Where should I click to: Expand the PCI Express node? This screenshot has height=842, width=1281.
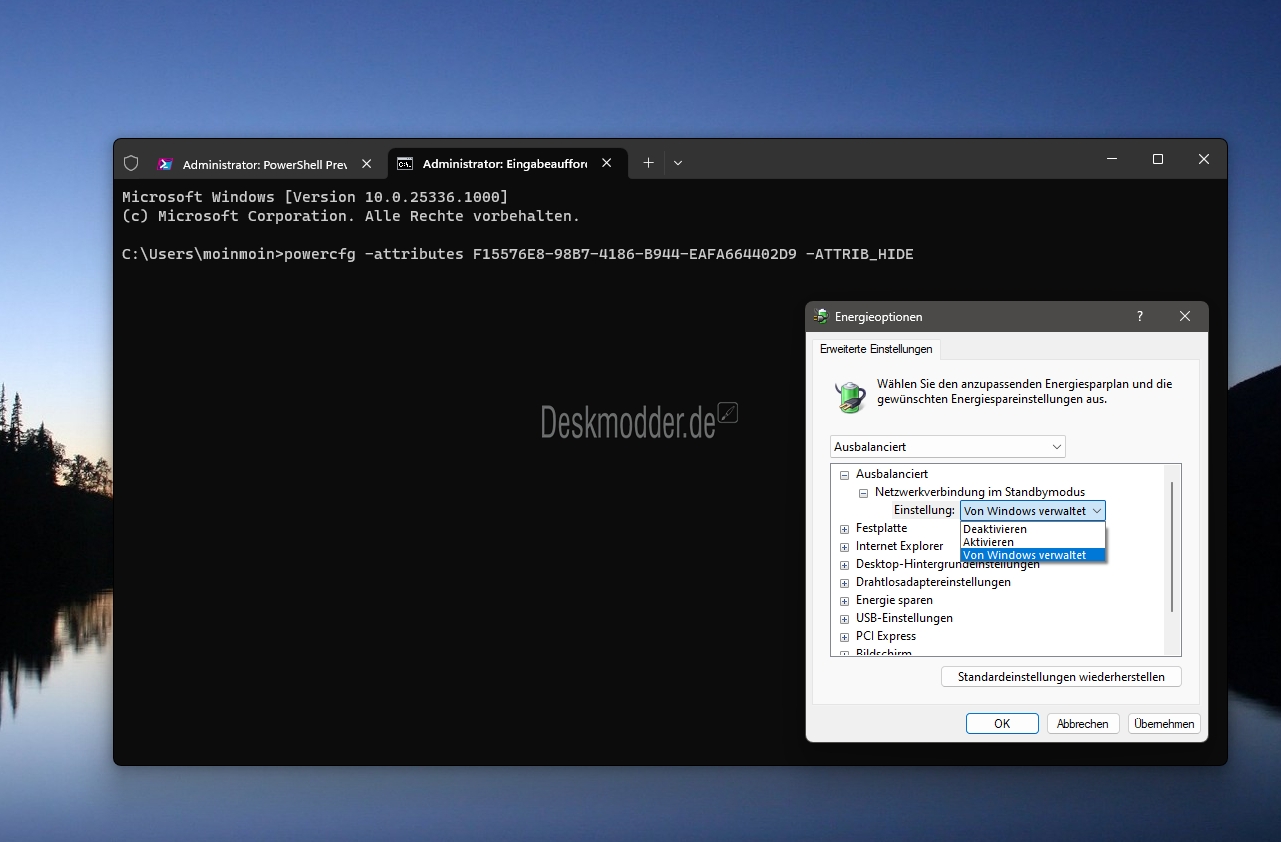tap(844, 637)
